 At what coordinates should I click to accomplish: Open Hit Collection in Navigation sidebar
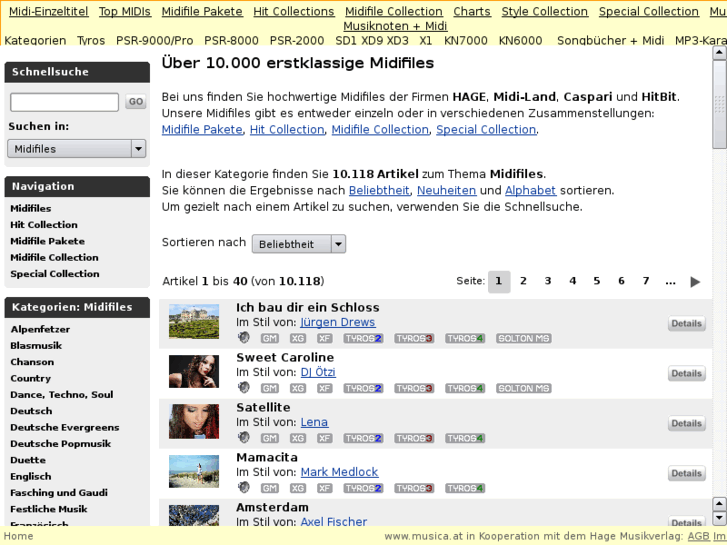(x=44, y=225)
